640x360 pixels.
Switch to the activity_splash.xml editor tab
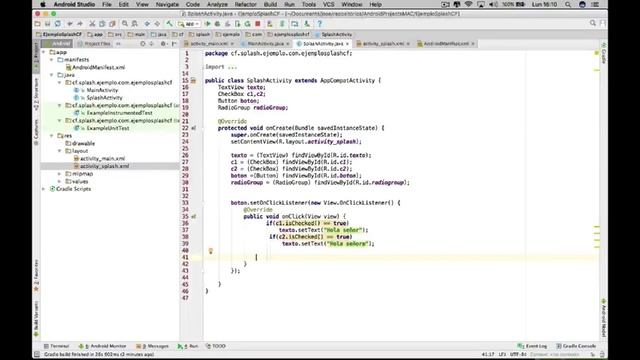pos(383,44)
